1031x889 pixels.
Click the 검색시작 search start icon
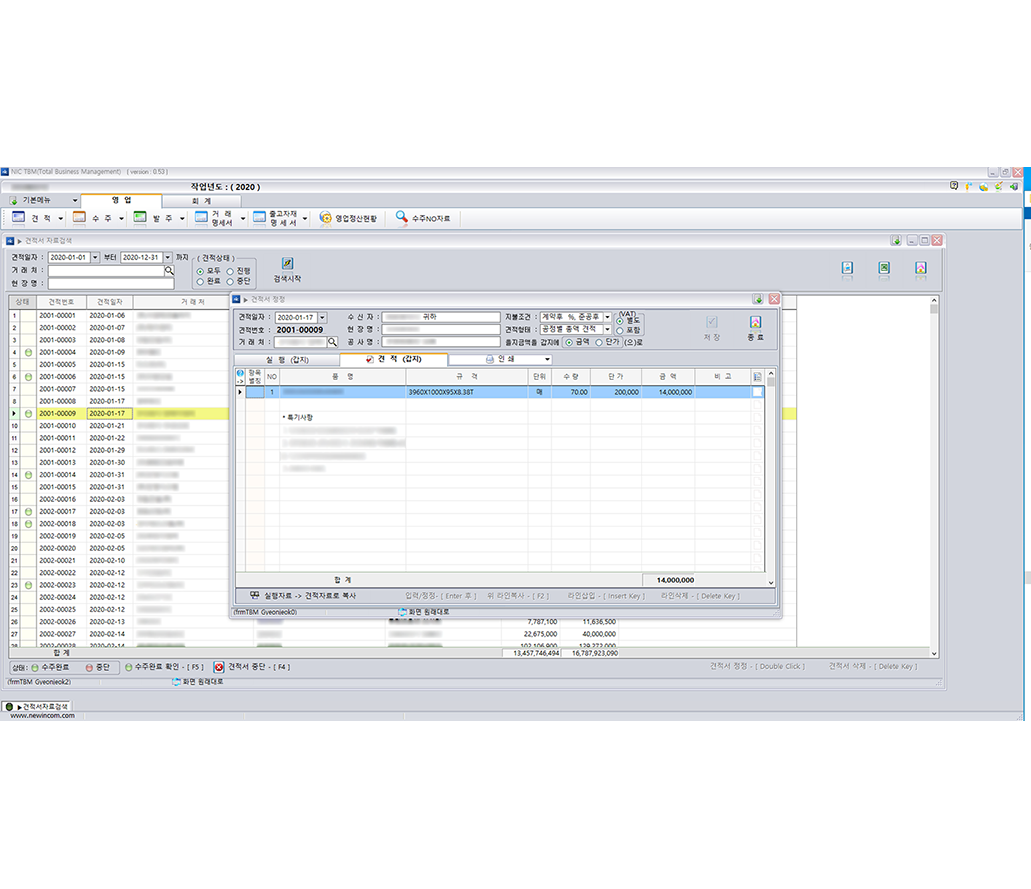tap(287, 263)
